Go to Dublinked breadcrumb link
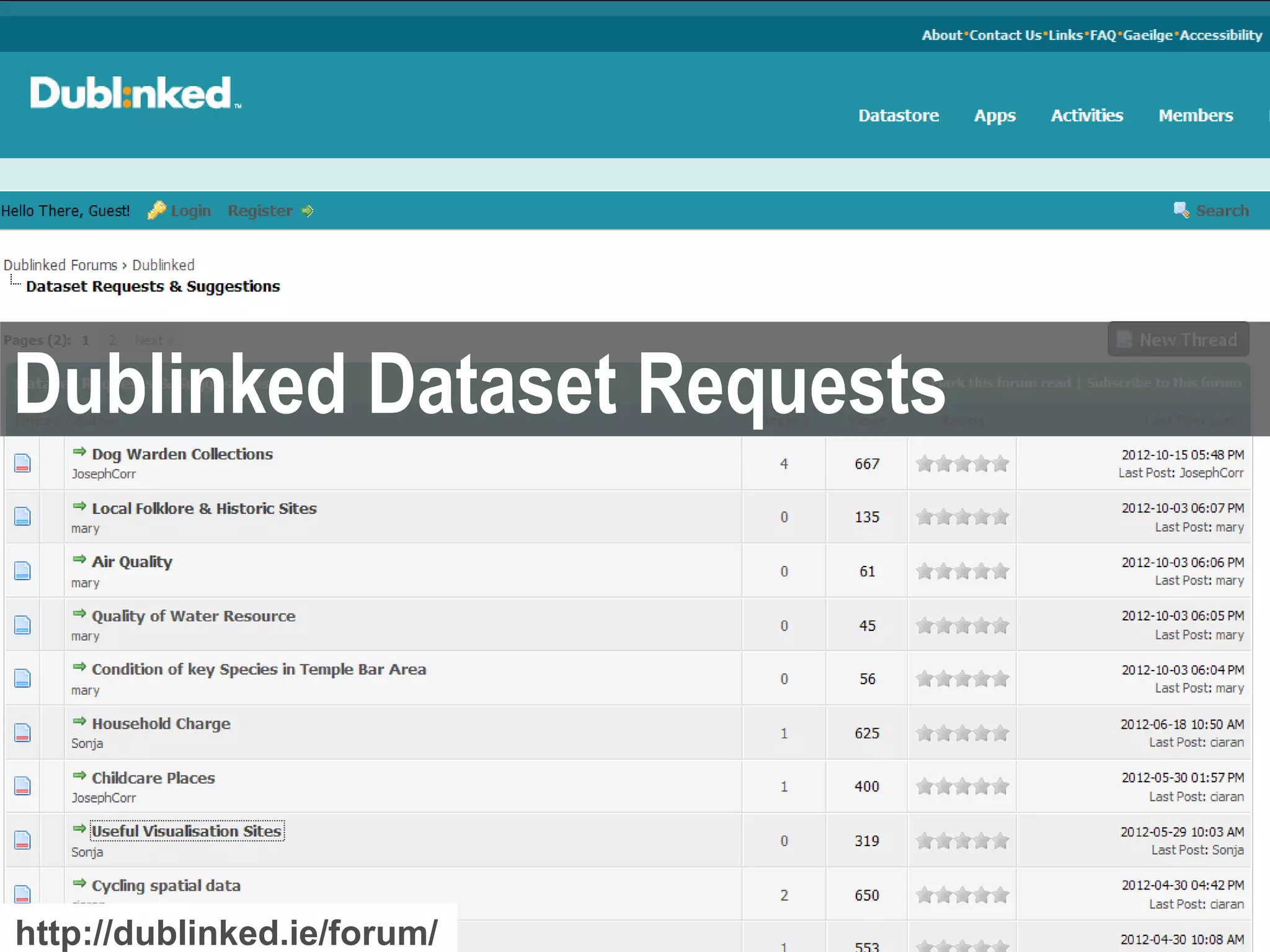Viewport: 1270px width, 952px height. pos(163,265)
